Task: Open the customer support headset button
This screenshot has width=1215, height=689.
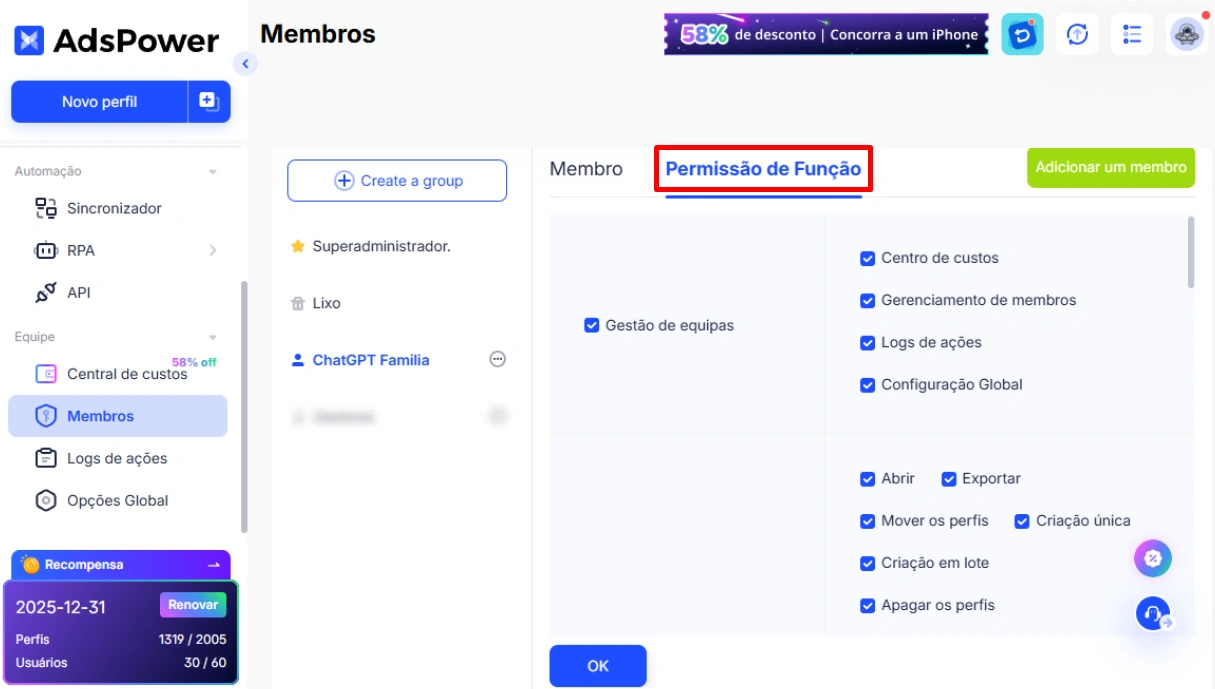Action: 1152,612
